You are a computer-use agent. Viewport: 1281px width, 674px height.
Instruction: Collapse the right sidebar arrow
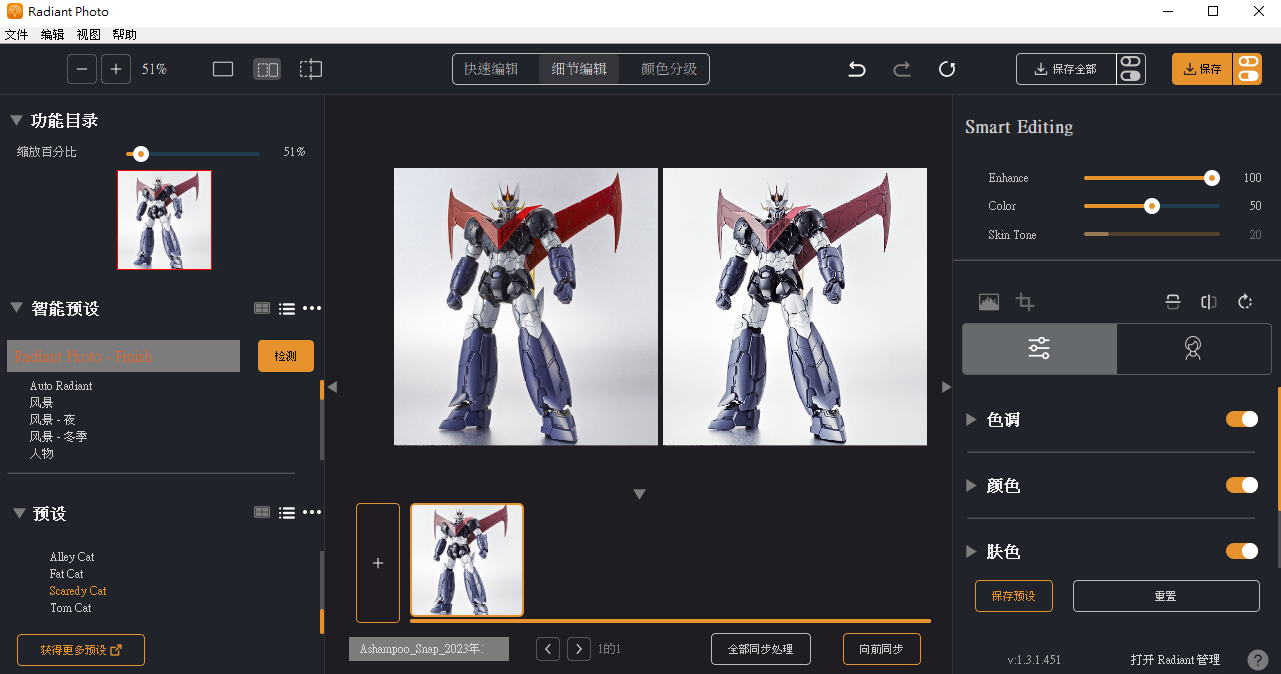(x=946, y=387)
